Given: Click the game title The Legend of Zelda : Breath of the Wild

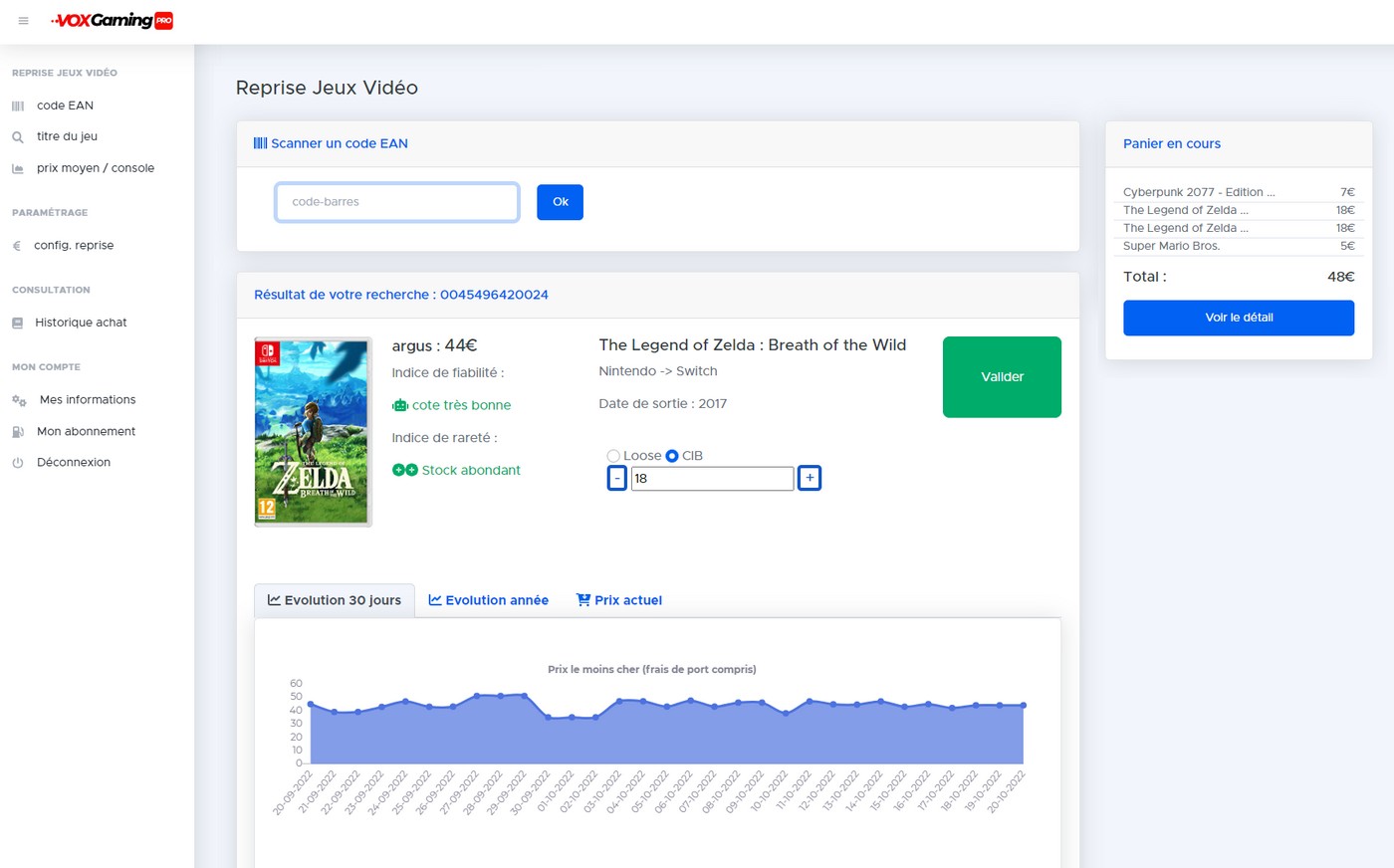Looking at the screenshot, I should click(x=753, y=345).
